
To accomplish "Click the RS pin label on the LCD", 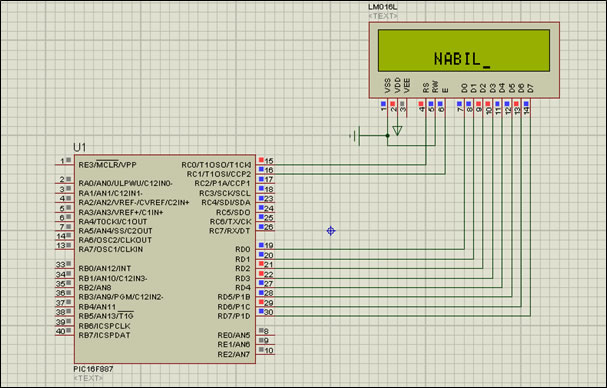I will (x=426, y=88).
